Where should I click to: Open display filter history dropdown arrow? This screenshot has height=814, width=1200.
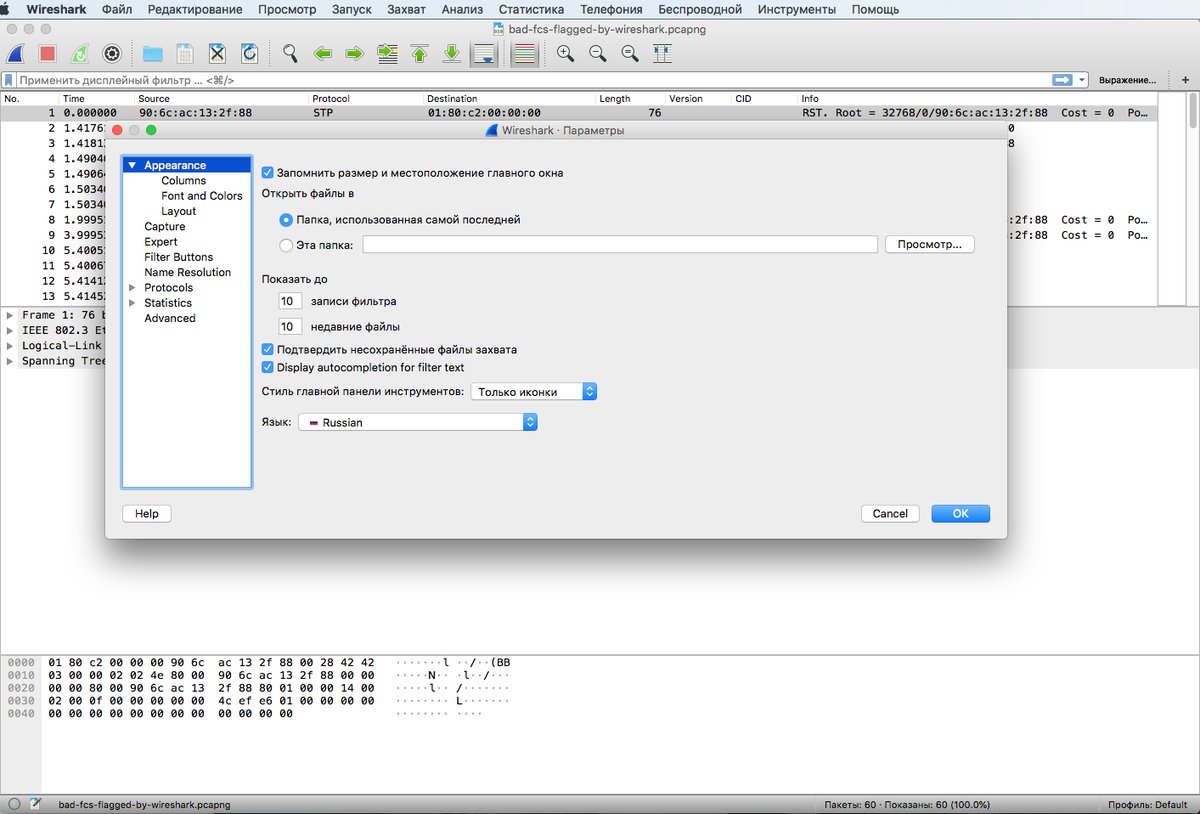(1082, 79)
